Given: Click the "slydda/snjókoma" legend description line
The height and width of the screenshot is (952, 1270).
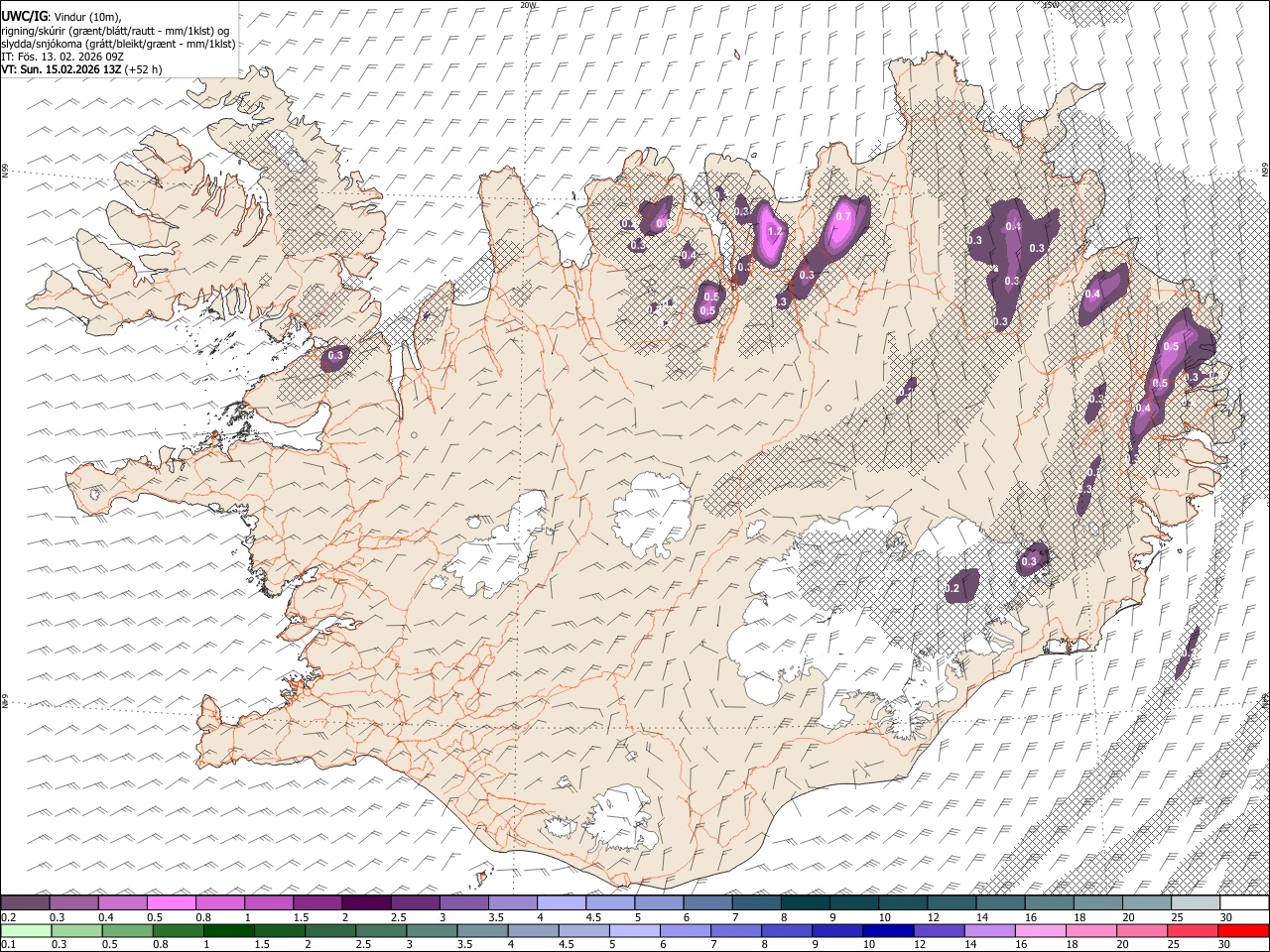Looking at the screenshot, I should [x=118, y=44].
